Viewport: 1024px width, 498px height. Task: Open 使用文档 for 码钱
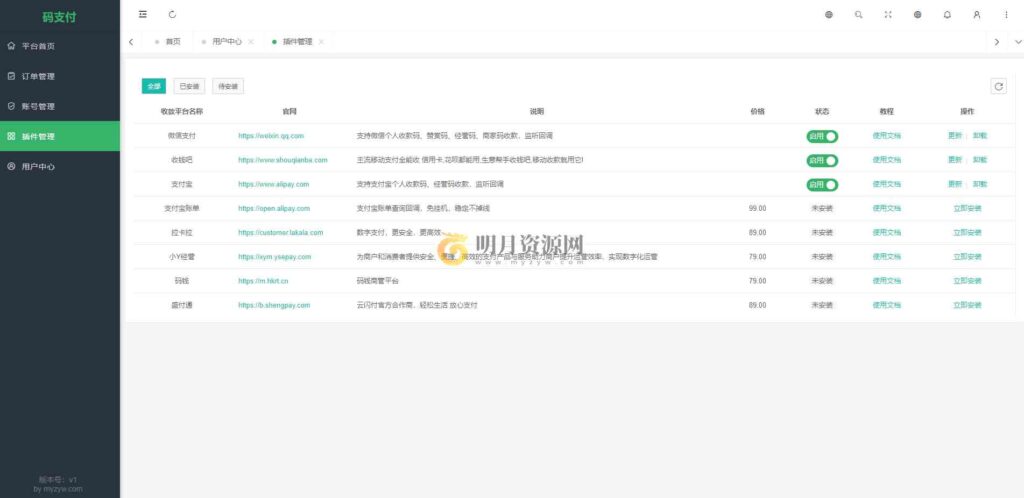(886, 281)
